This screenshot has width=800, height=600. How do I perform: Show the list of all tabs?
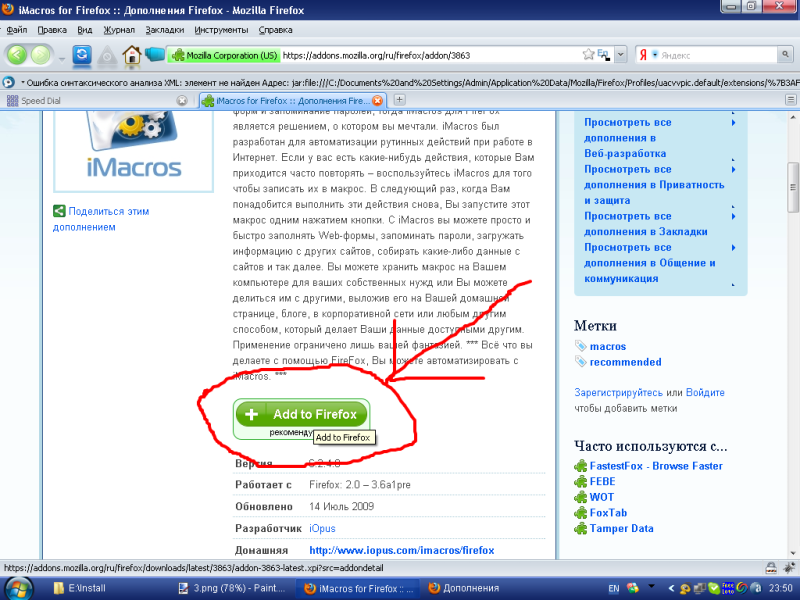[790, 100]
